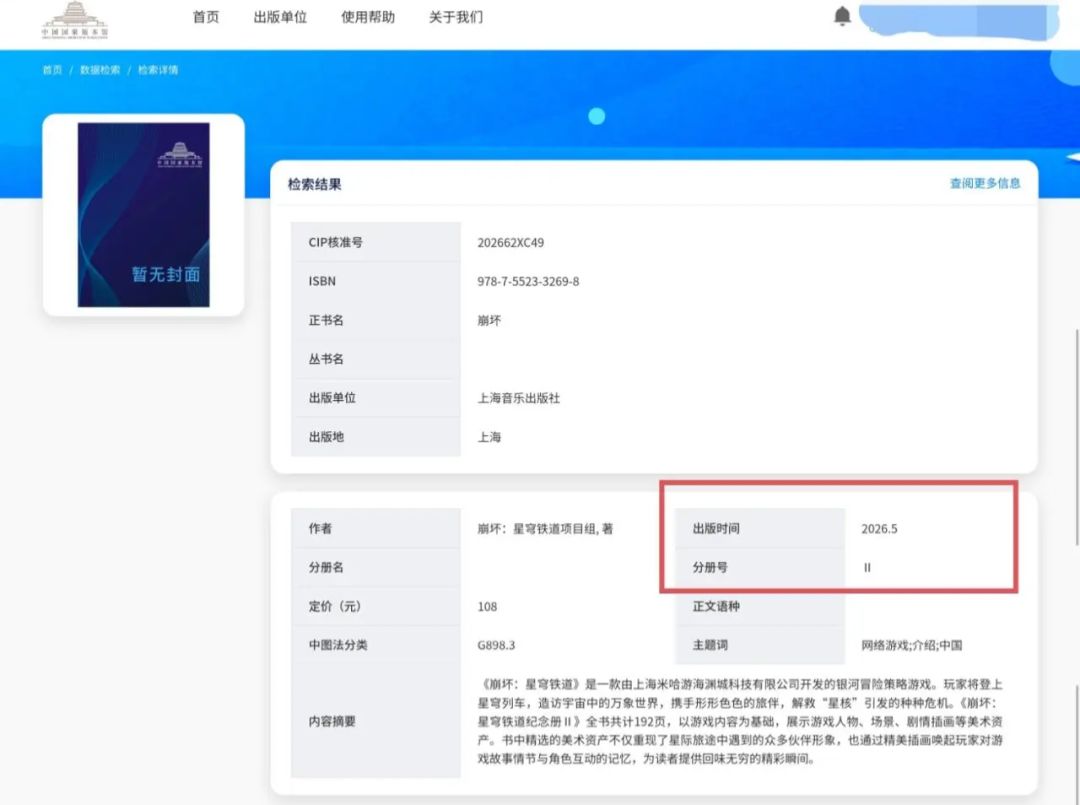Open the 关于我们 menu item
Viewport: 1080px width, 805px height.
tap(456, 17)
